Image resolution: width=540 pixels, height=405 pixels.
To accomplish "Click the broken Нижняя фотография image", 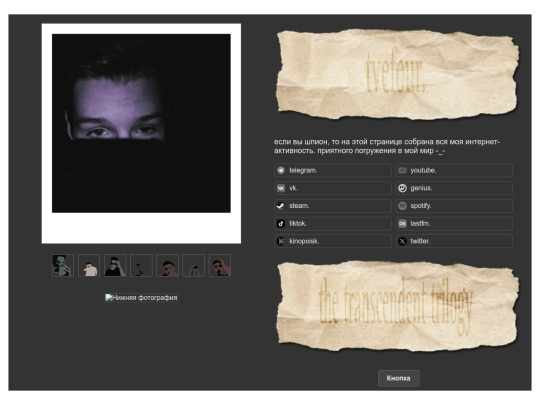I will (x=141, y=298).
